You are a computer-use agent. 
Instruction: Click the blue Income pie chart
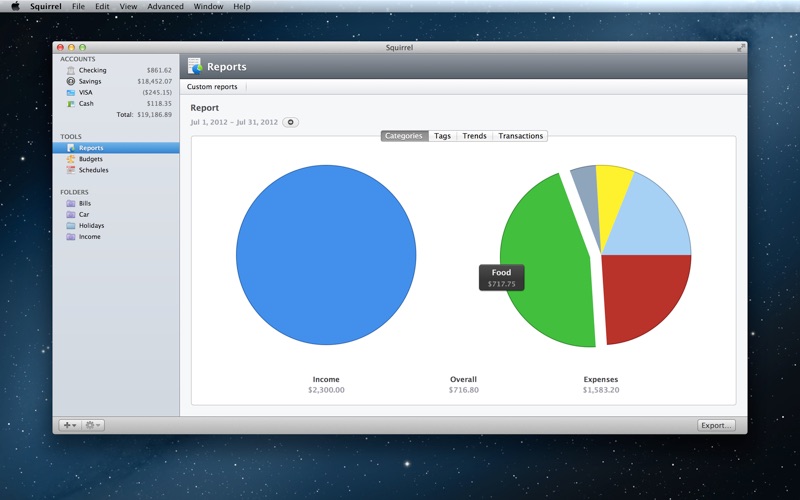[x=326, y=255]
